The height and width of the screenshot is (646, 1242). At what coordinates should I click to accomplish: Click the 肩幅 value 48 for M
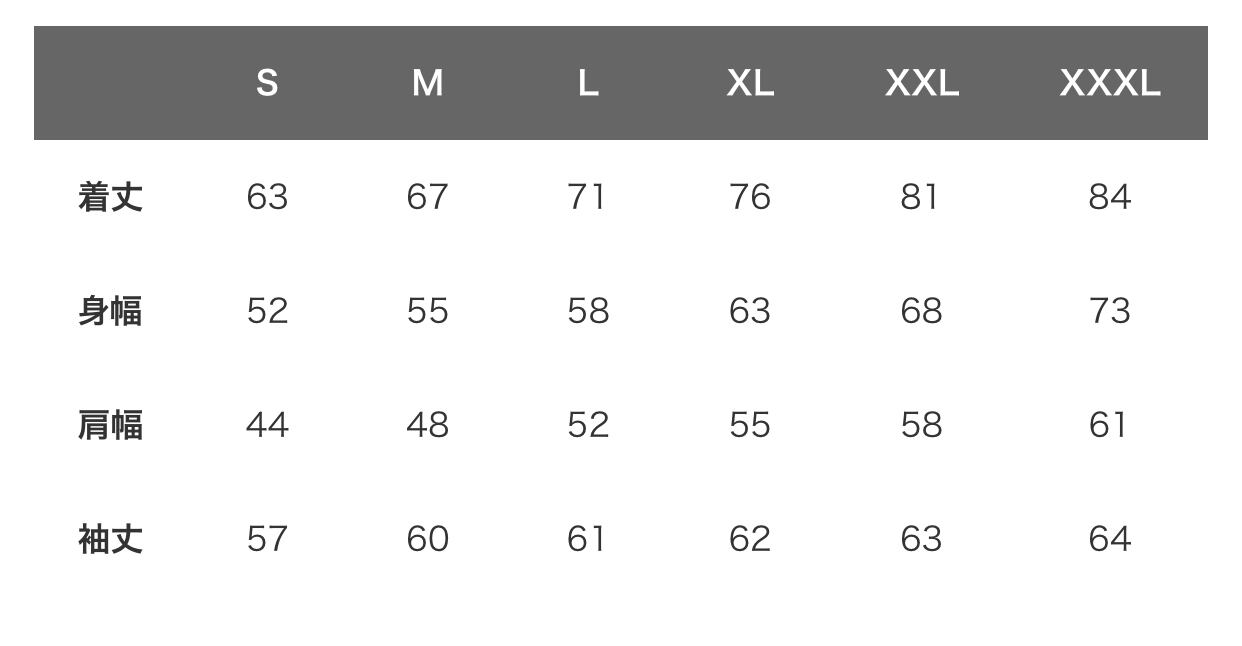pos(427,425)
